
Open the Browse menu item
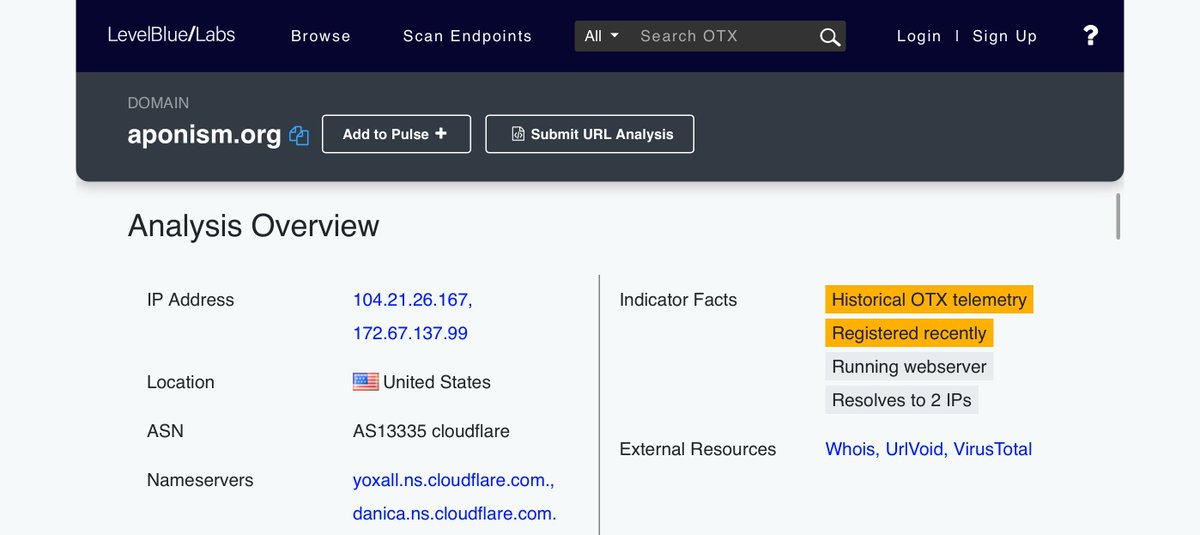[320, 36]
